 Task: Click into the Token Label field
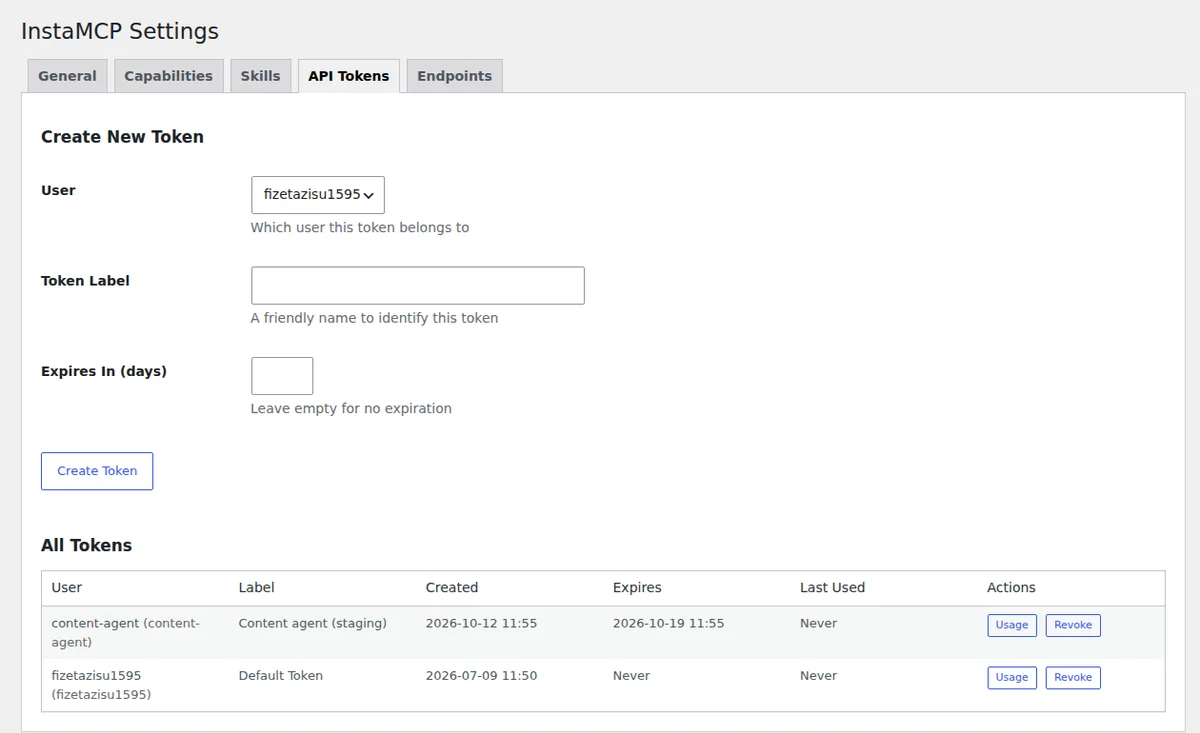coord(418,285)
